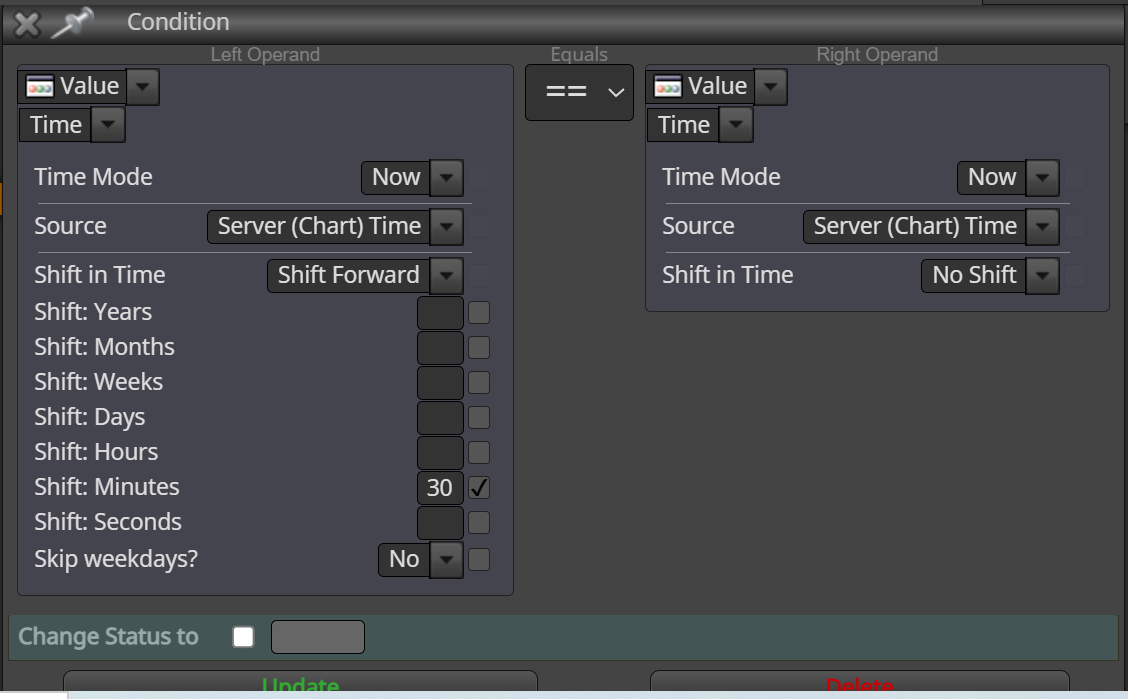Expand Right Operand No Shift dropdown
Image resolution: width=1128 pixels, height=699 pixels.
click(1042, 275)
